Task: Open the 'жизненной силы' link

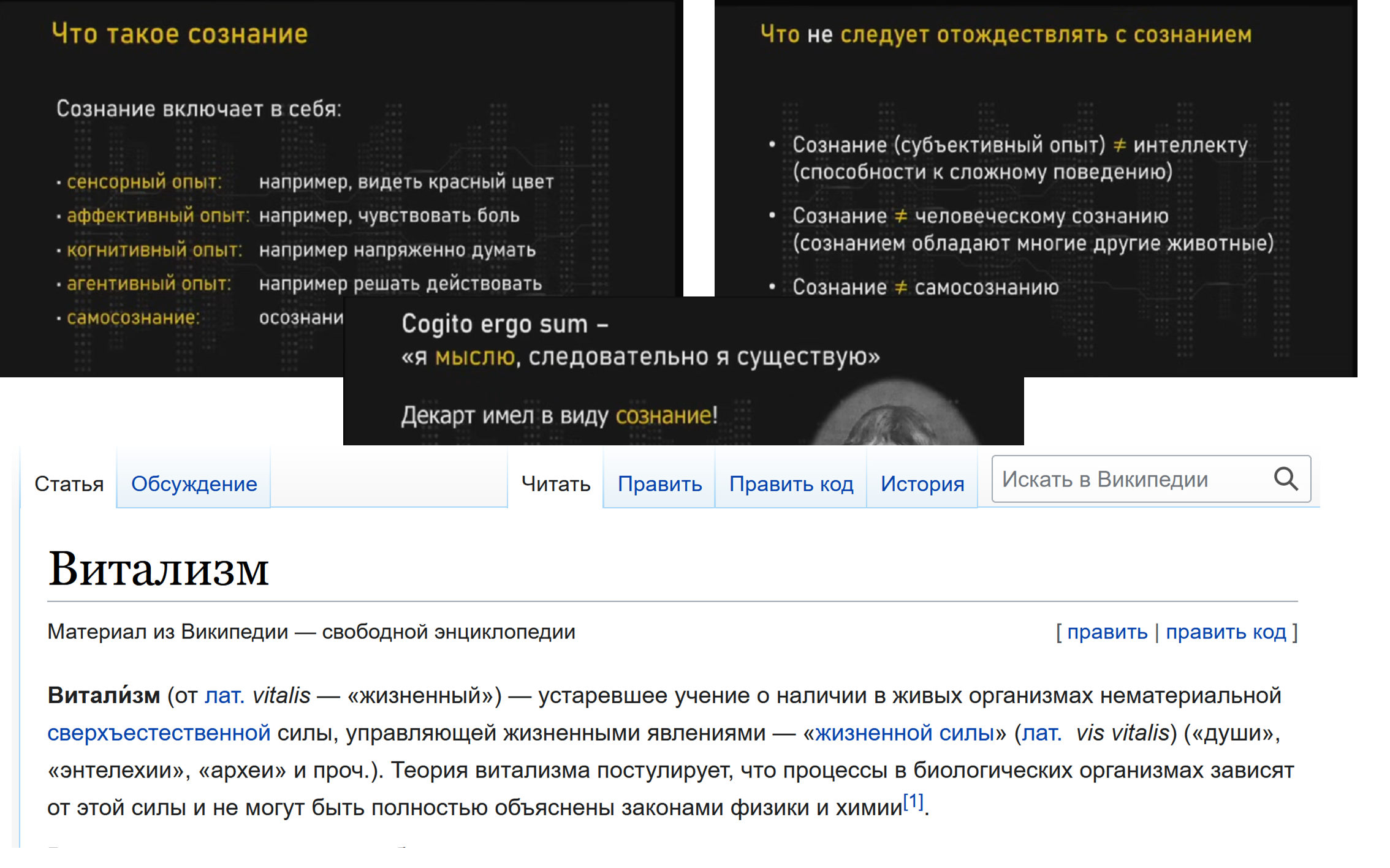Action: tap(904, 733)
